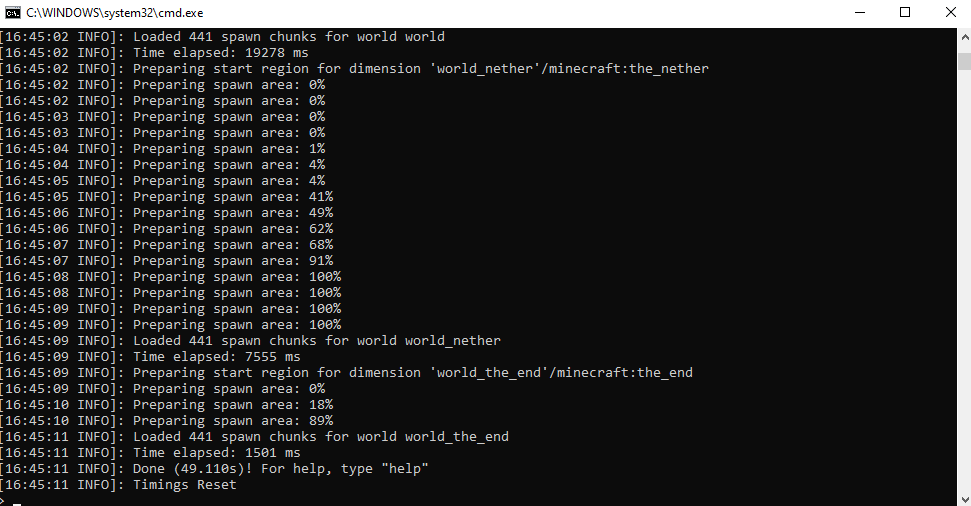Click the 'Done (49.110s)! For help' line
This screenshot has height=506, width=971.
pos(214,469)
